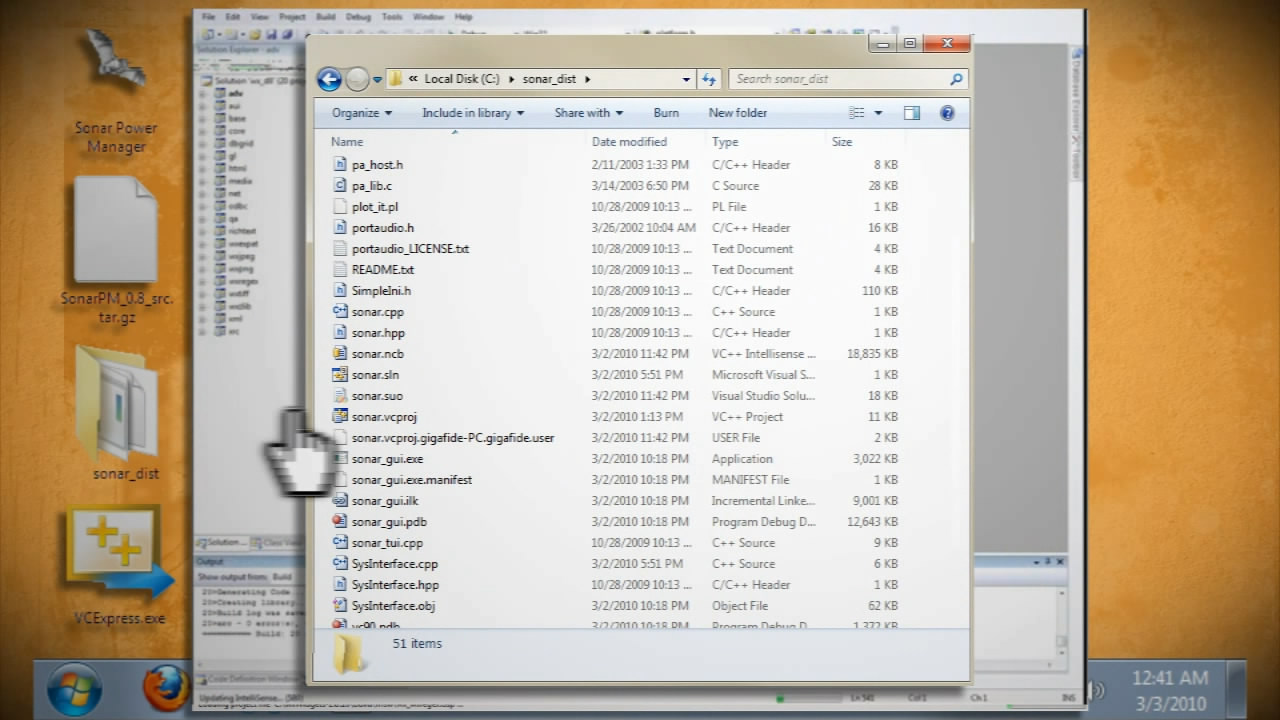Click the Burn toolbar button
The image size is (1280, 720).
tap(666, 113)
